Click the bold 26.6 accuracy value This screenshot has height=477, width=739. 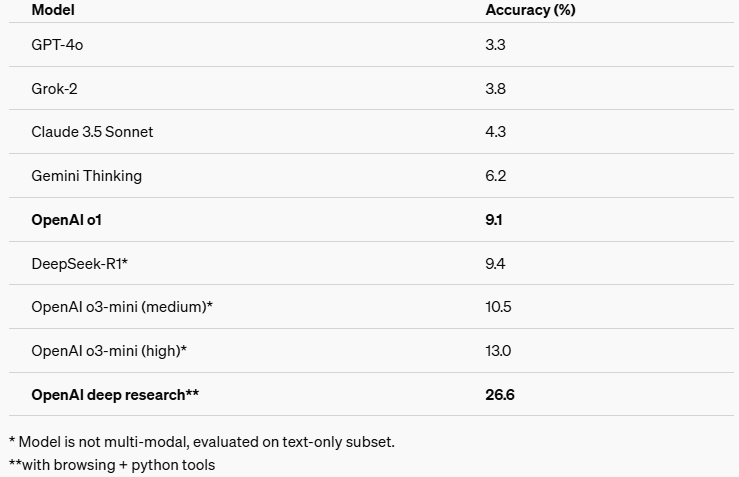(x=500, y=395)
